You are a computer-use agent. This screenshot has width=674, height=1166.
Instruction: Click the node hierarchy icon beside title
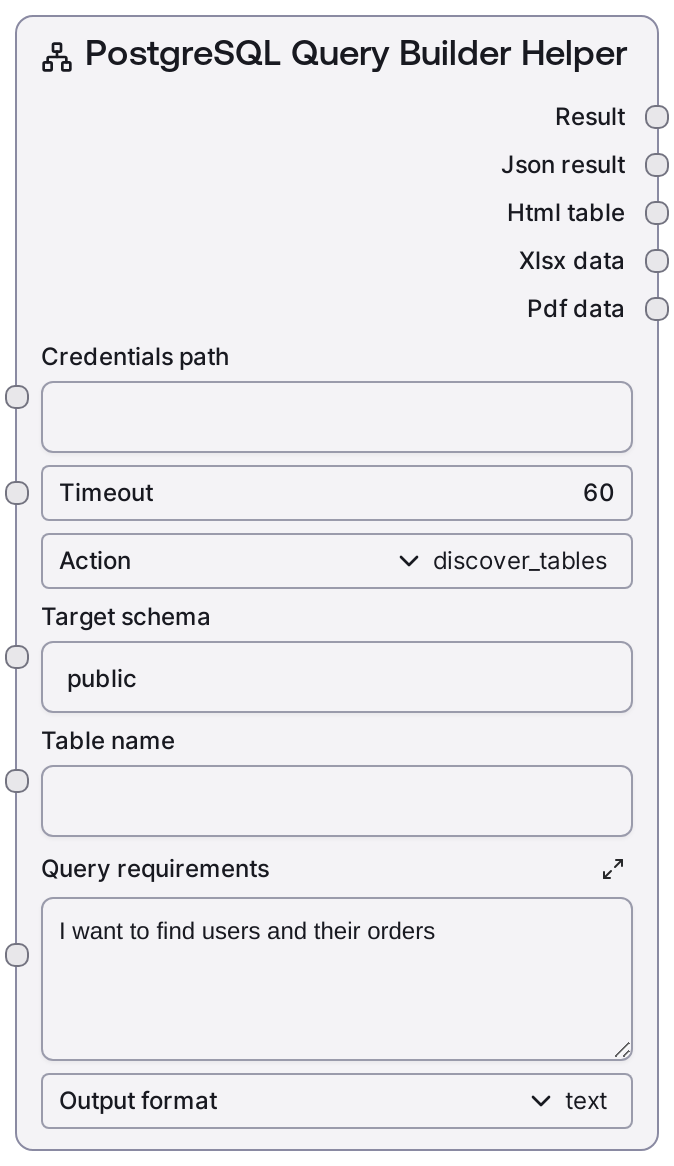(57, 58)
